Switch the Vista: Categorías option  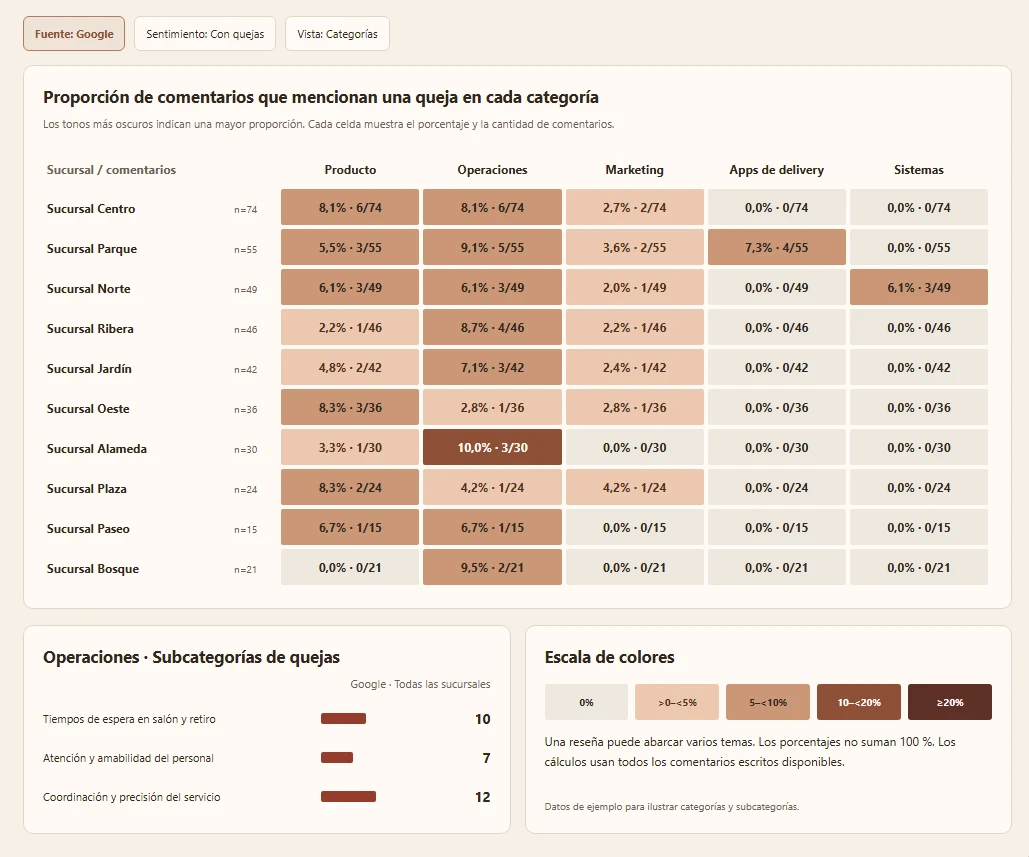coord(337,33)
